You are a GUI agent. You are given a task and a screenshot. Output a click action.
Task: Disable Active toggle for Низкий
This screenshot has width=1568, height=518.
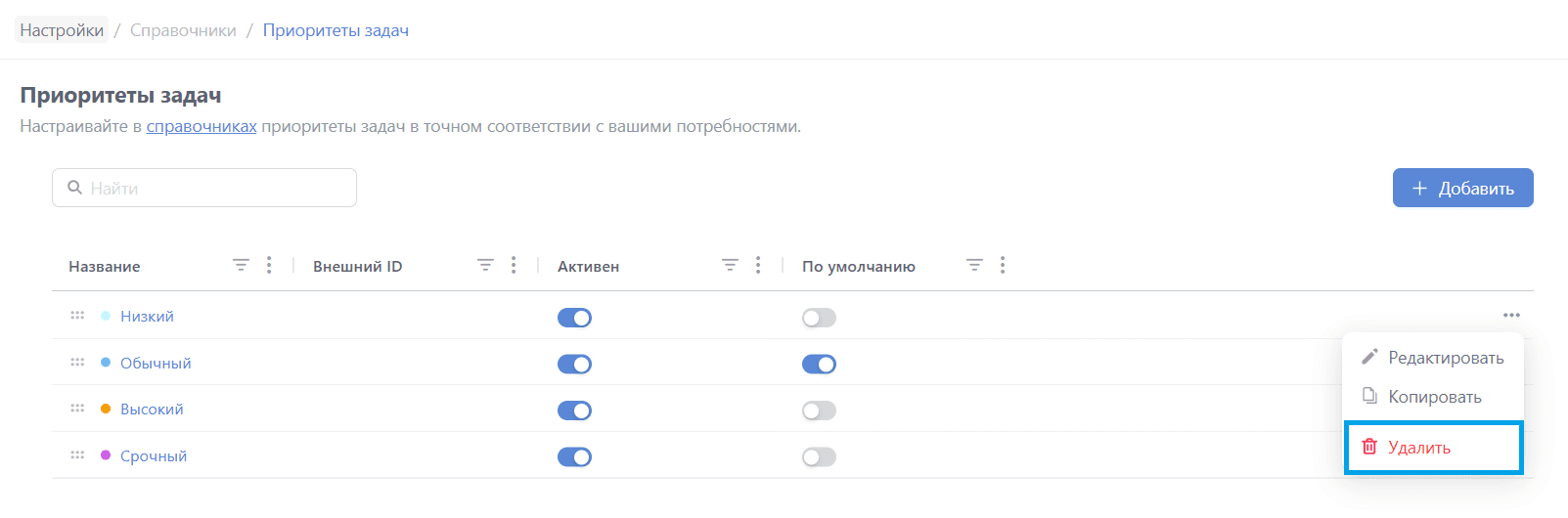[574, 318]
